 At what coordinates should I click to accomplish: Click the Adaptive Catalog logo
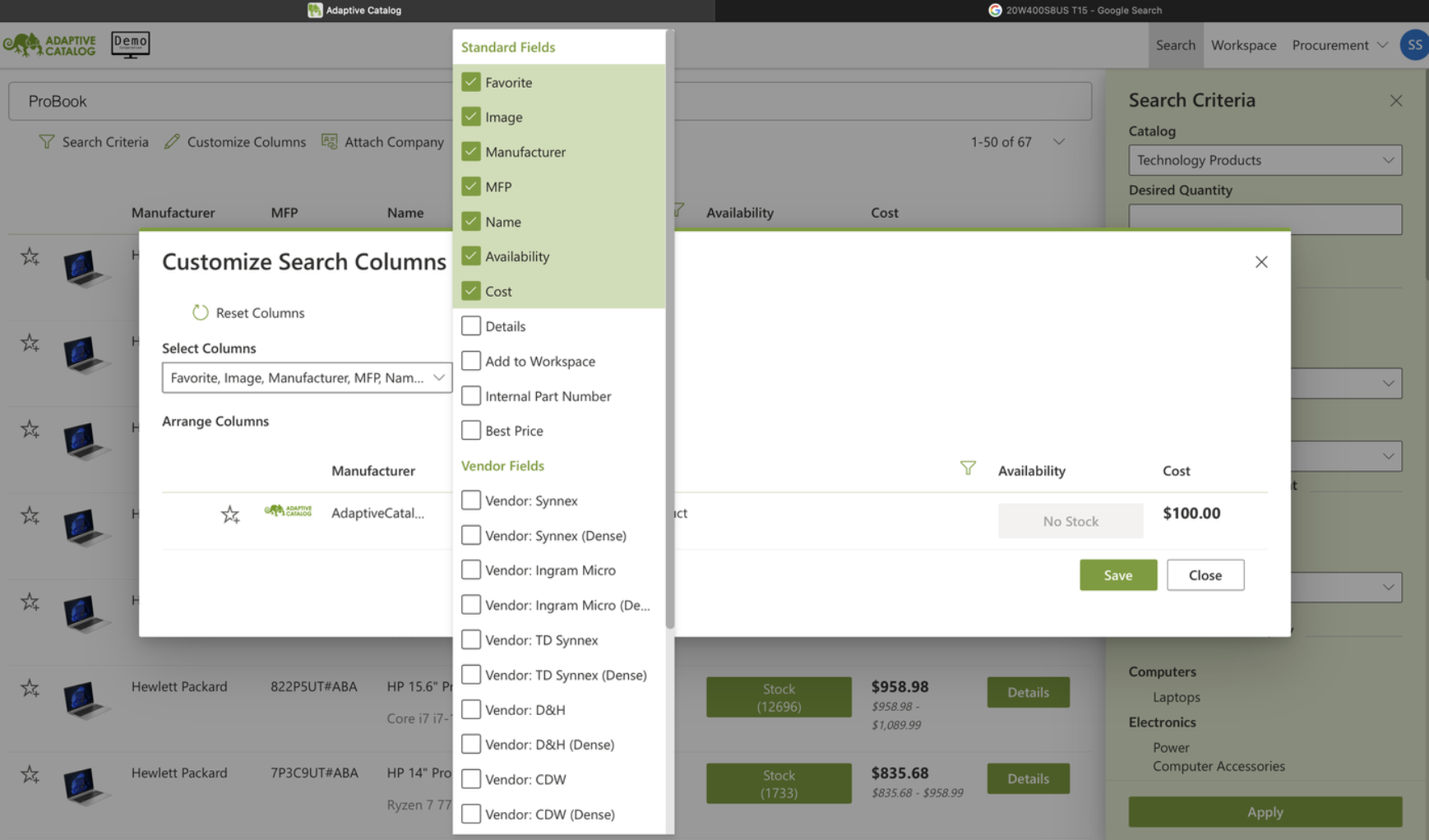tap(49, 44)
